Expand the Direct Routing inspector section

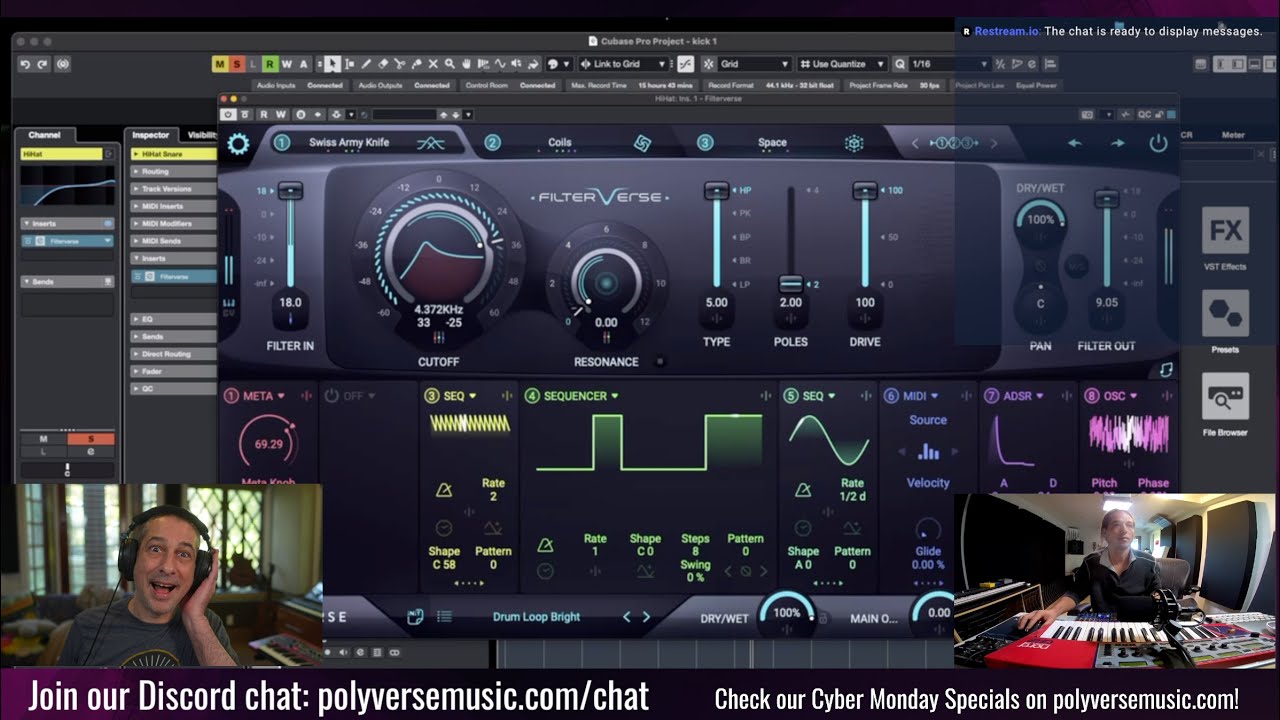[174, 354]
